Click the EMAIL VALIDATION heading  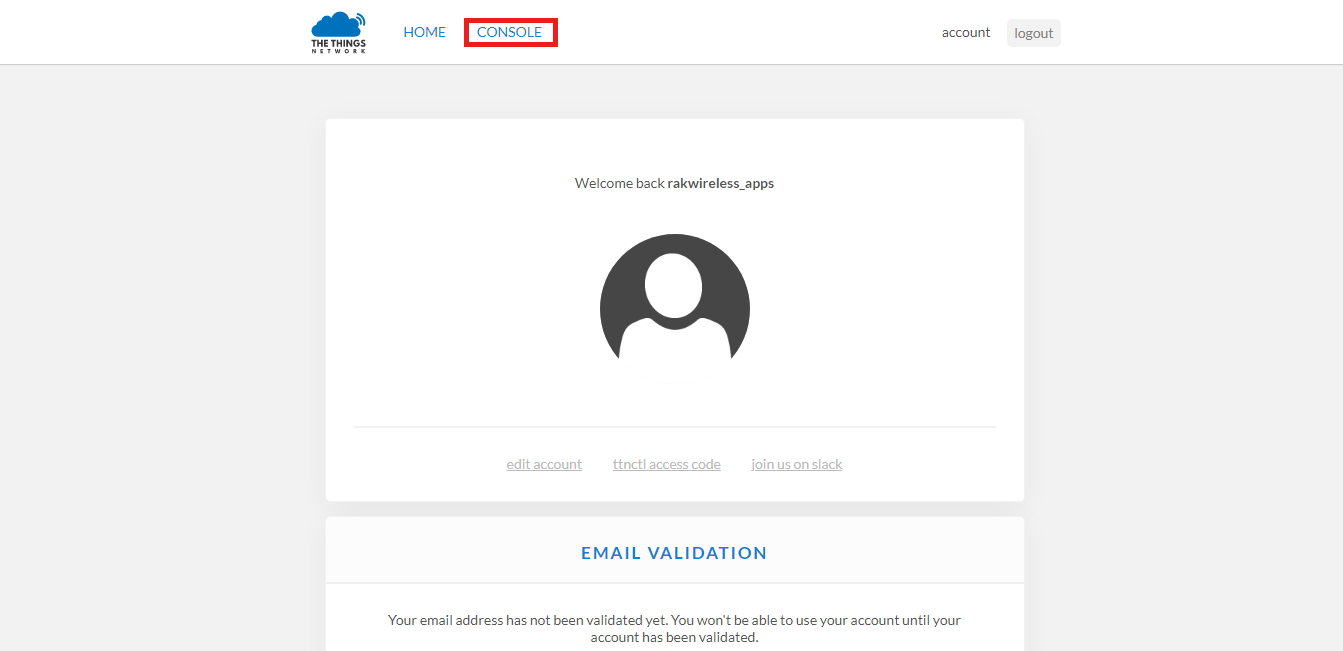674,553
